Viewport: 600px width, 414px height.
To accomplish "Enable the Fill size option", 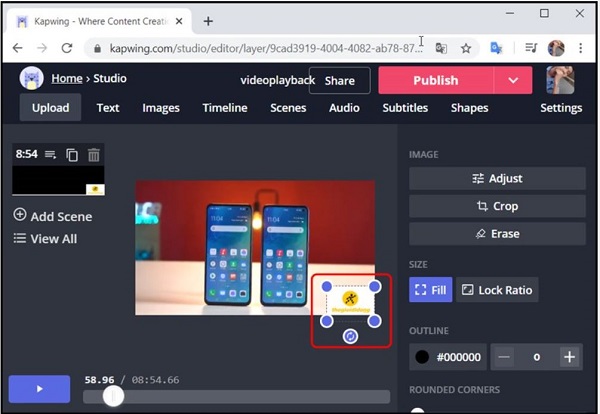I will 431,290.
